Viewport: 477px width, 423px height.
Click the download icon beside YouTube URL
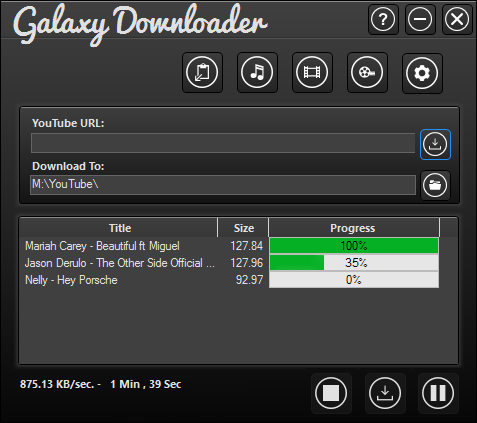pos(435,144)
